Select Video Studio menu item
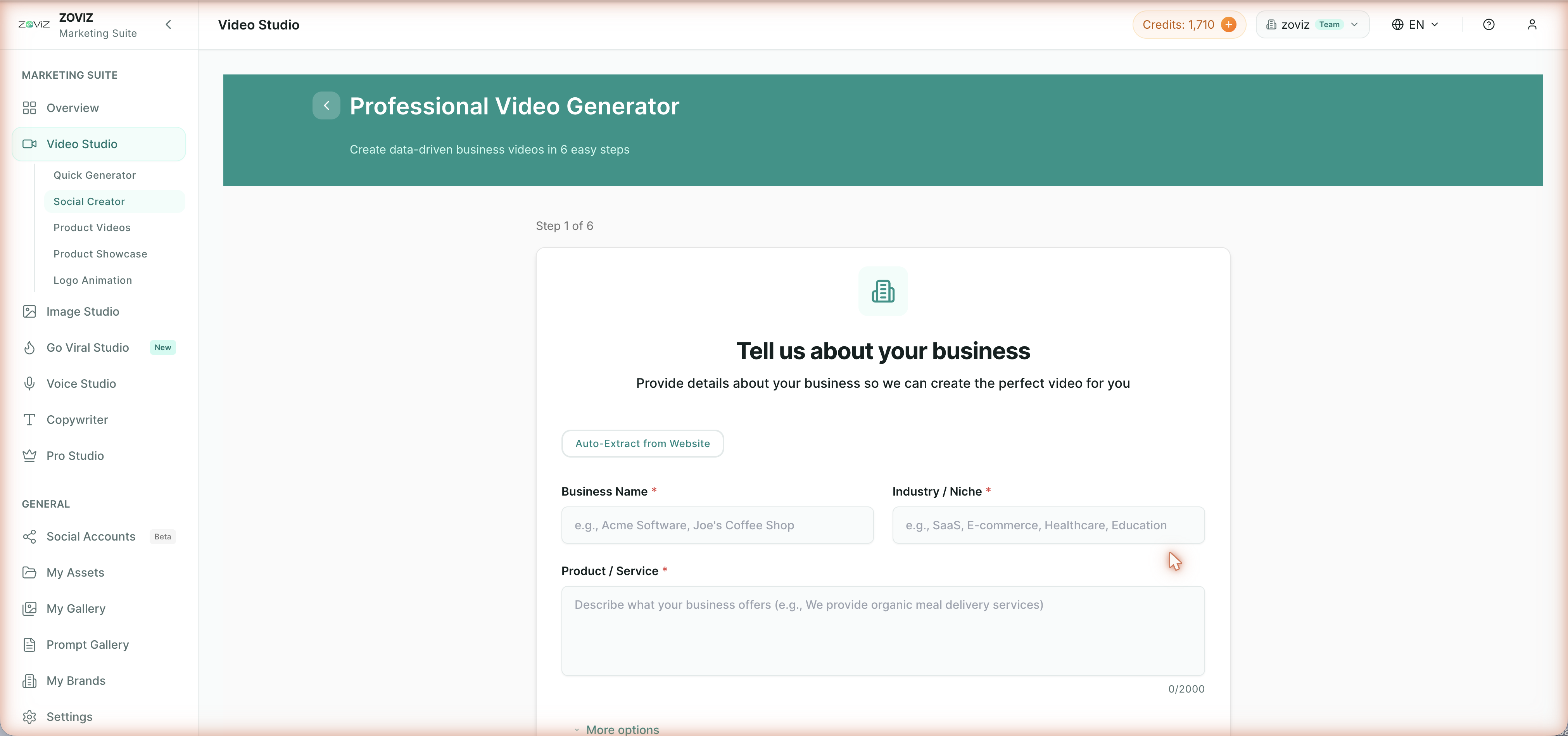The width and height of the screenshot is (1568, 736). point(98,143)
